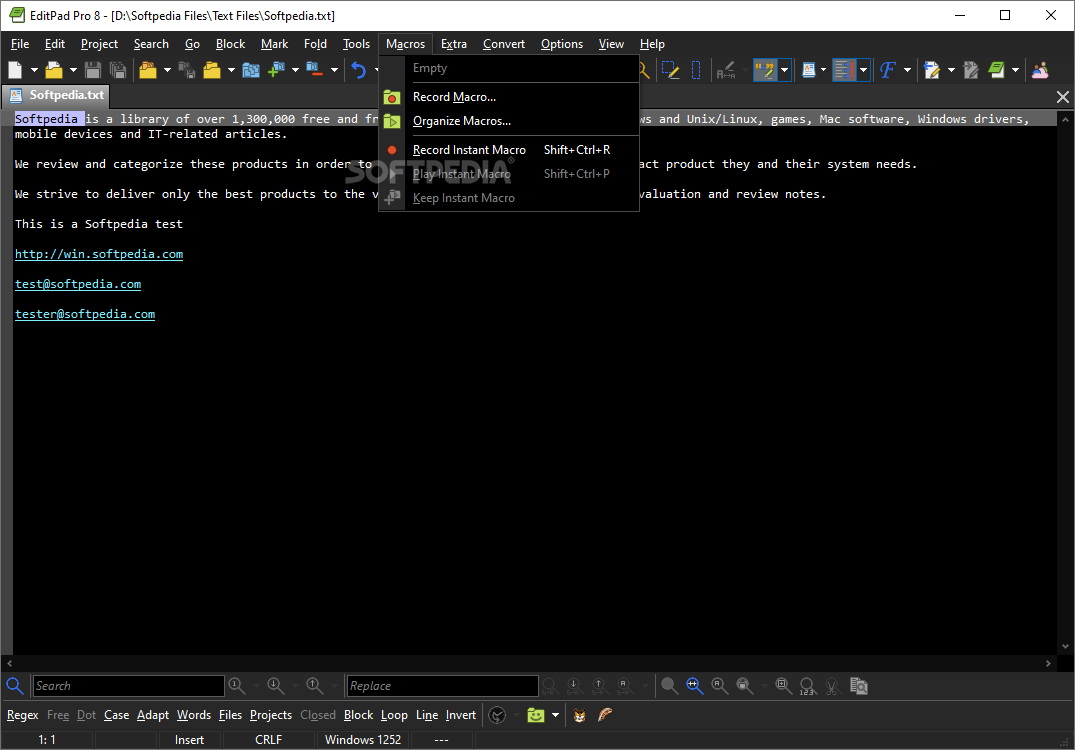
Task: Expand the word wrap dropdown arrow
Action: [864, 70]
